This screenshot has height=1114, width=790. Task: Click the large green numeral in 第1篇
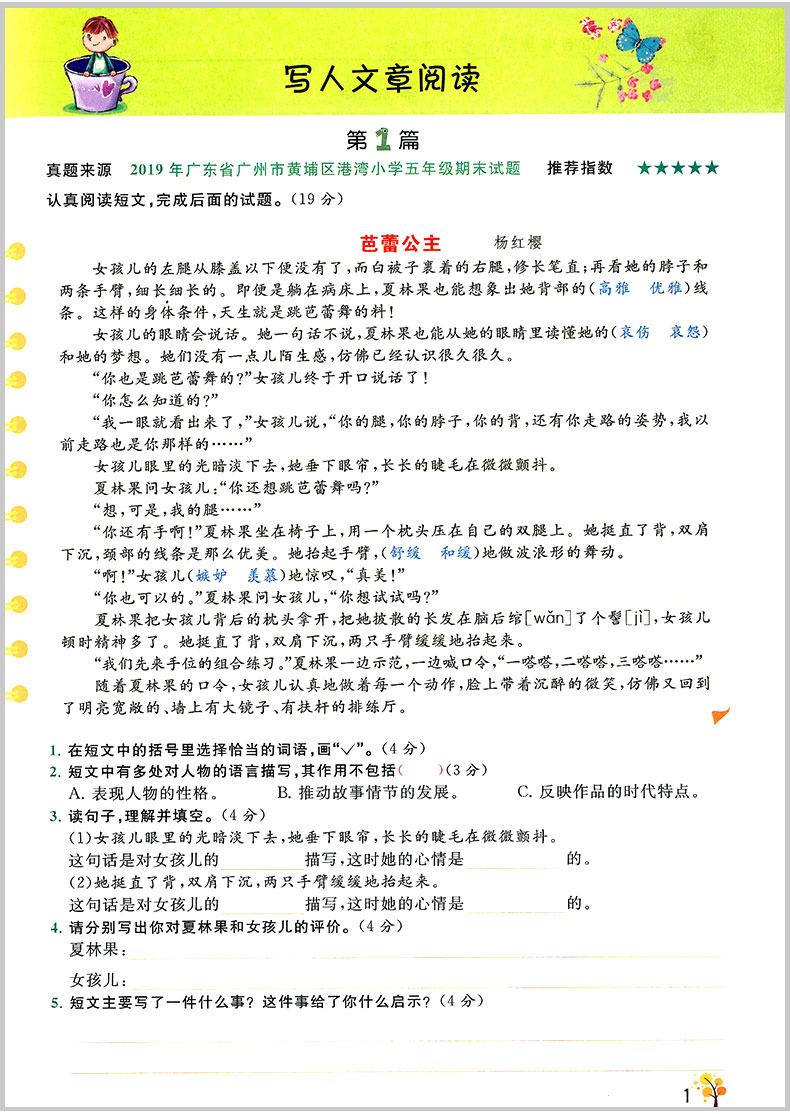[383, 139]
